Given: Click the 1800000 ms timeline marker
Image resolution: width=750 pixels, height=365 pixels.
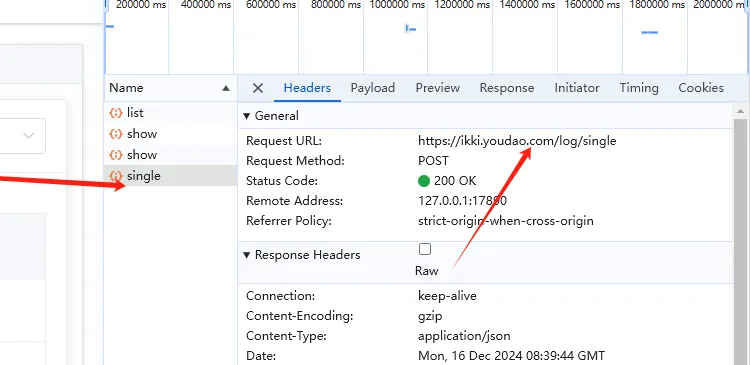Looking at the screenshot, I should 657,5.
